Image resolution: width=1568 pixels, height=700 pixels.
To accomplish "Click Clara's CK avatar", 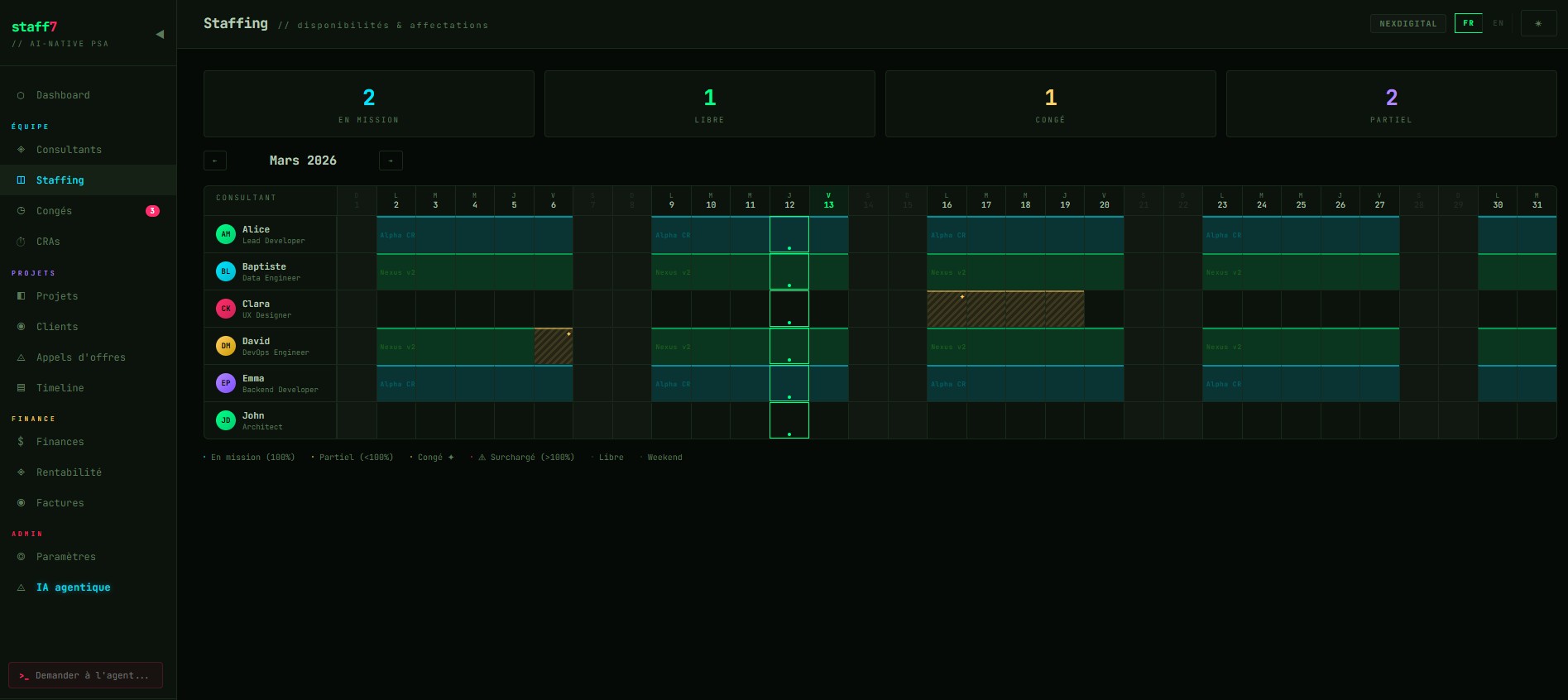I will point(226,309).
